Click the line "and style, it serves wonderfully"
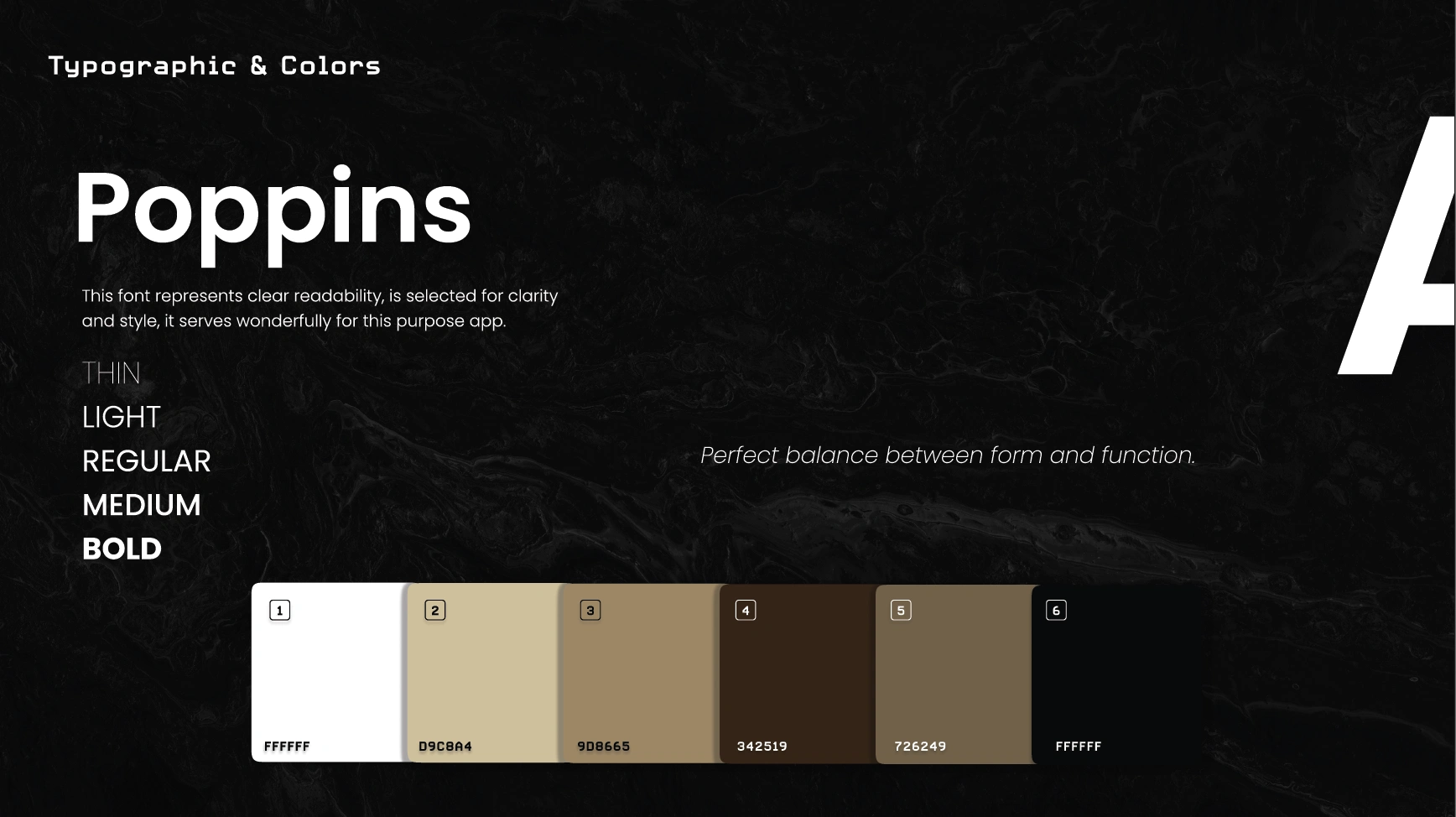This screenshot has width=1456, height=817. pyautogui.click(x=294, y=321)
